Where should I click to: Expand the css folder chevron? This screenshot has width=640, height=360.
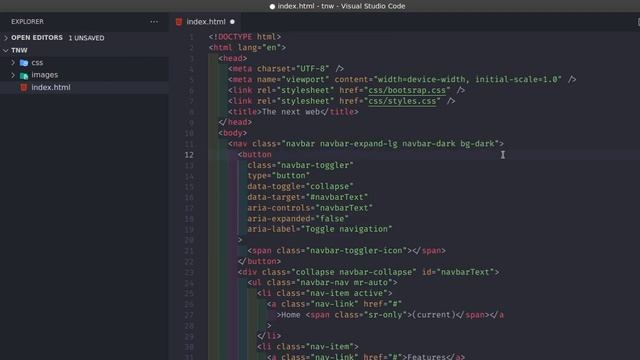coord(13,62)
